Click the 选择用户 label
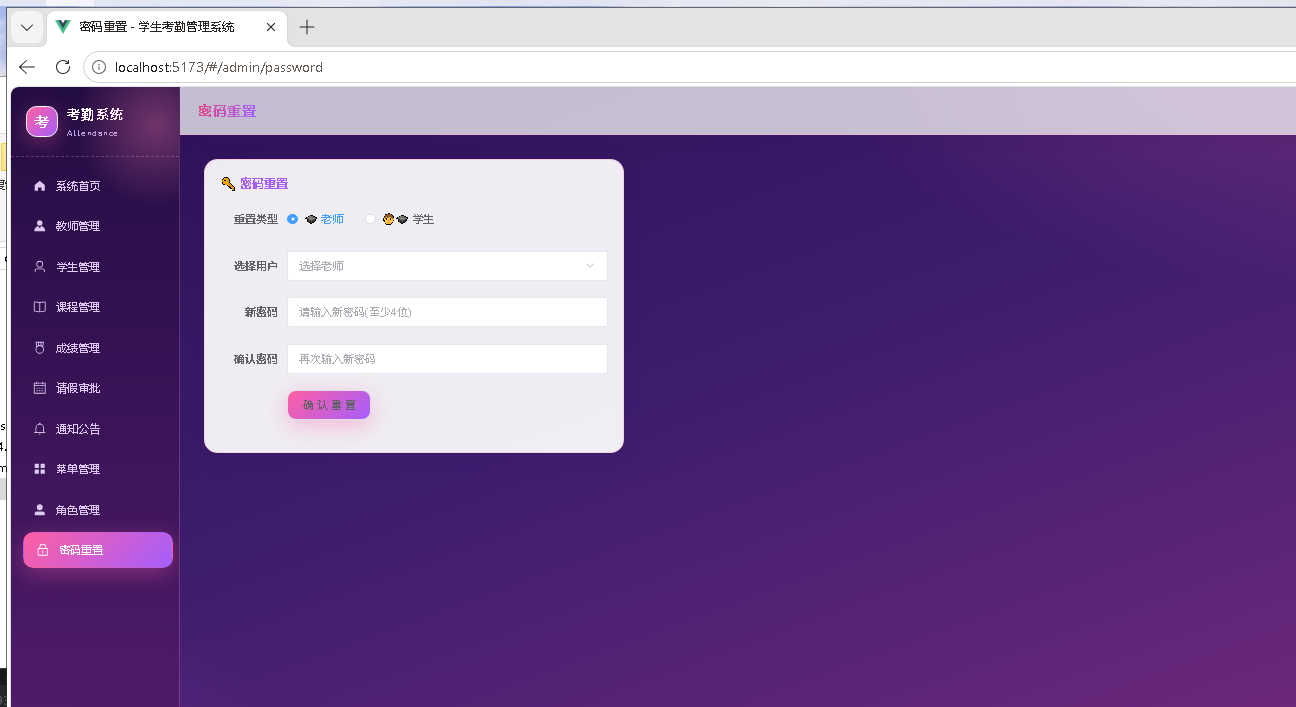 click(x=256, y=266)
